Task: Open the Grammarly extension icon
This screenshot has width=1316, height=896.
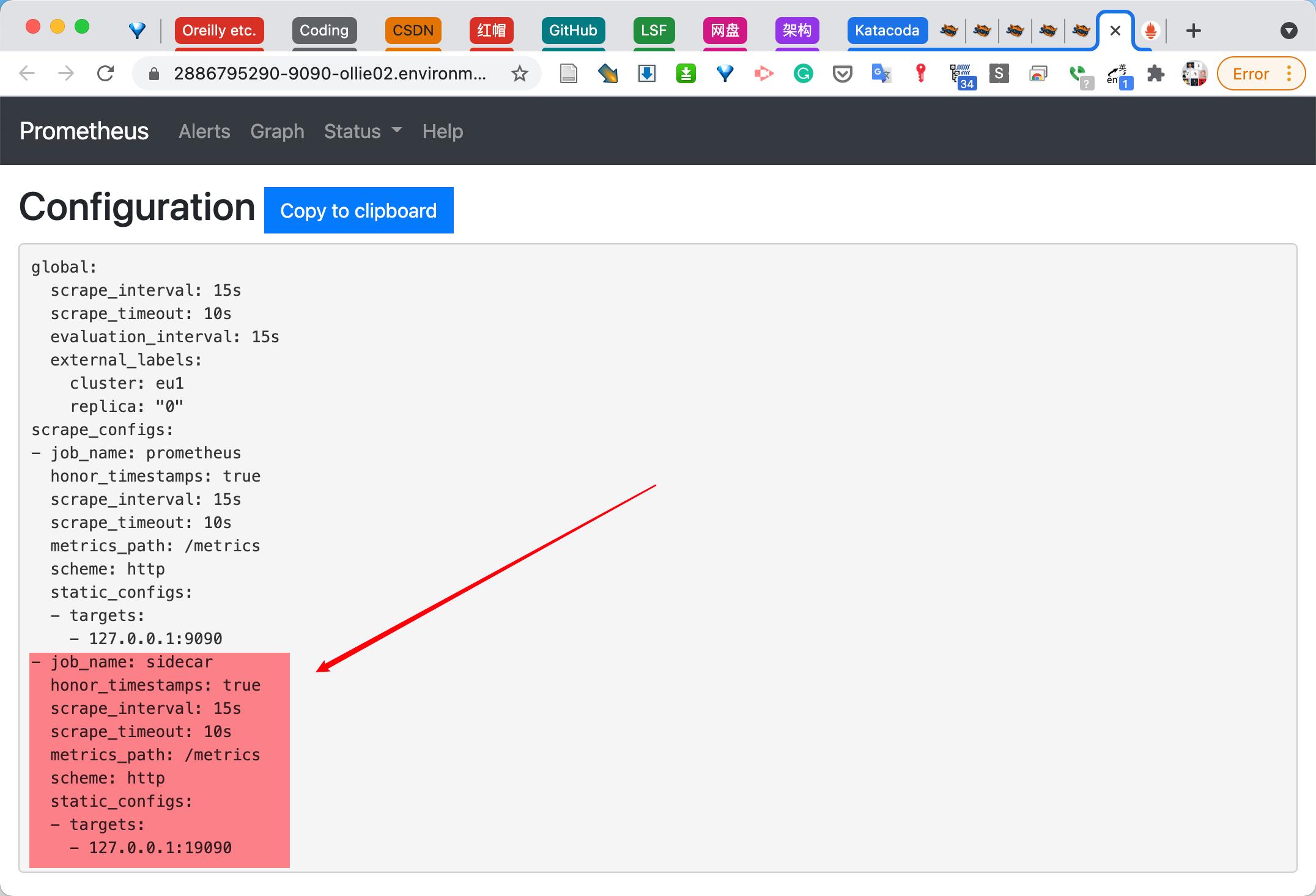Action: tap(803, 74)
